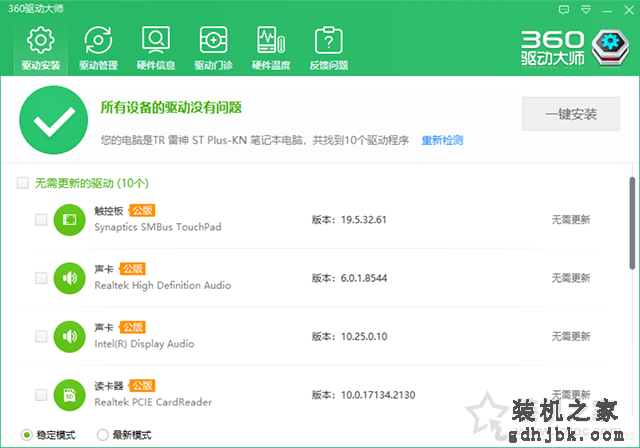Screen dimensions: 640x448
Task: Click the 公版 badge beside 触控板
Action: click(142, 211)
